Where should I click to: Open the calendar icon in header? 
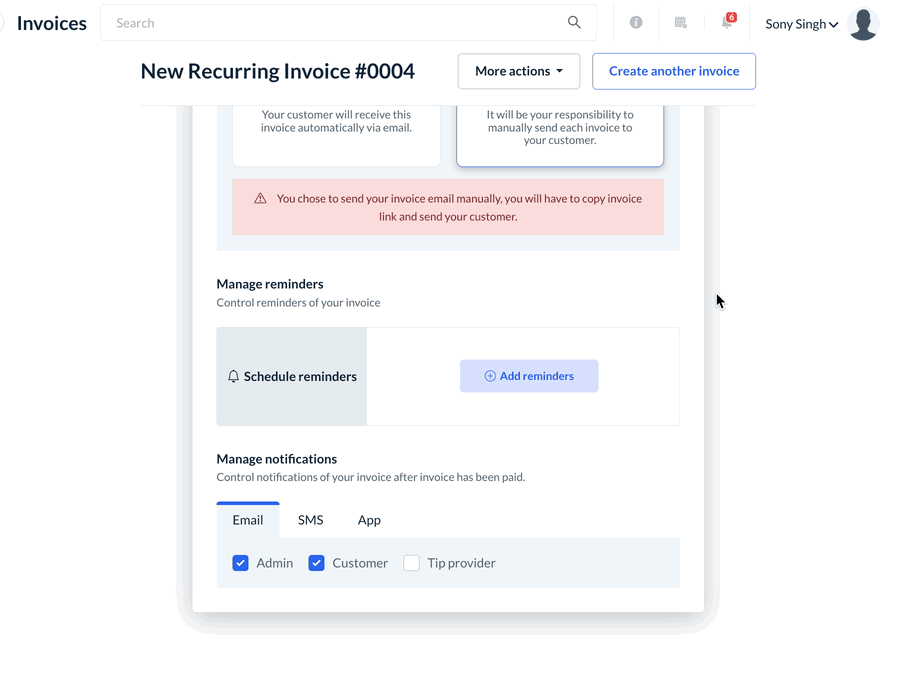(x=680, y=22)
